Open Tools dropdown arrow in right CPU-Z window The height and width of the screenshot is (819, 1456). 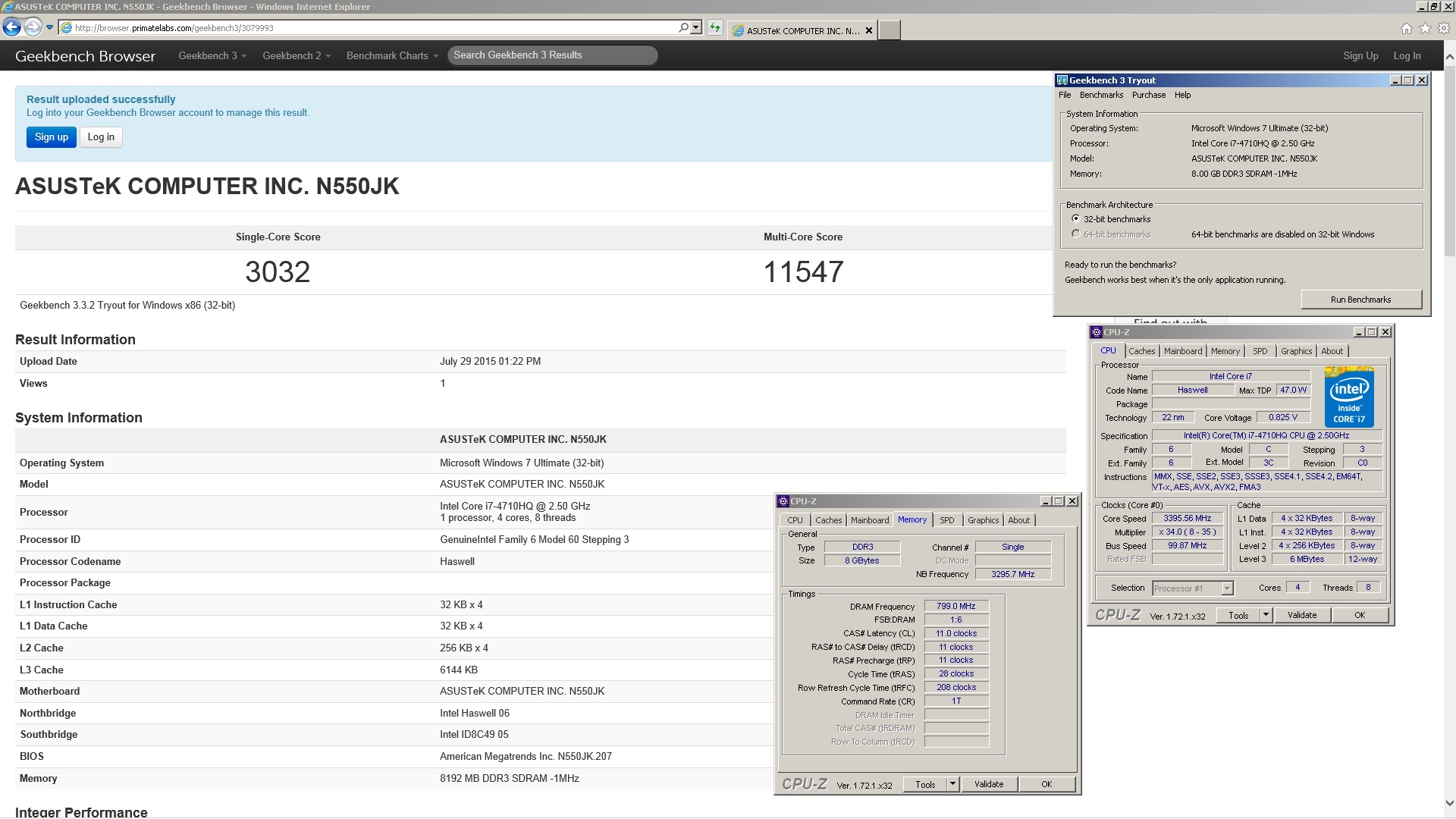coord(1266,615)
